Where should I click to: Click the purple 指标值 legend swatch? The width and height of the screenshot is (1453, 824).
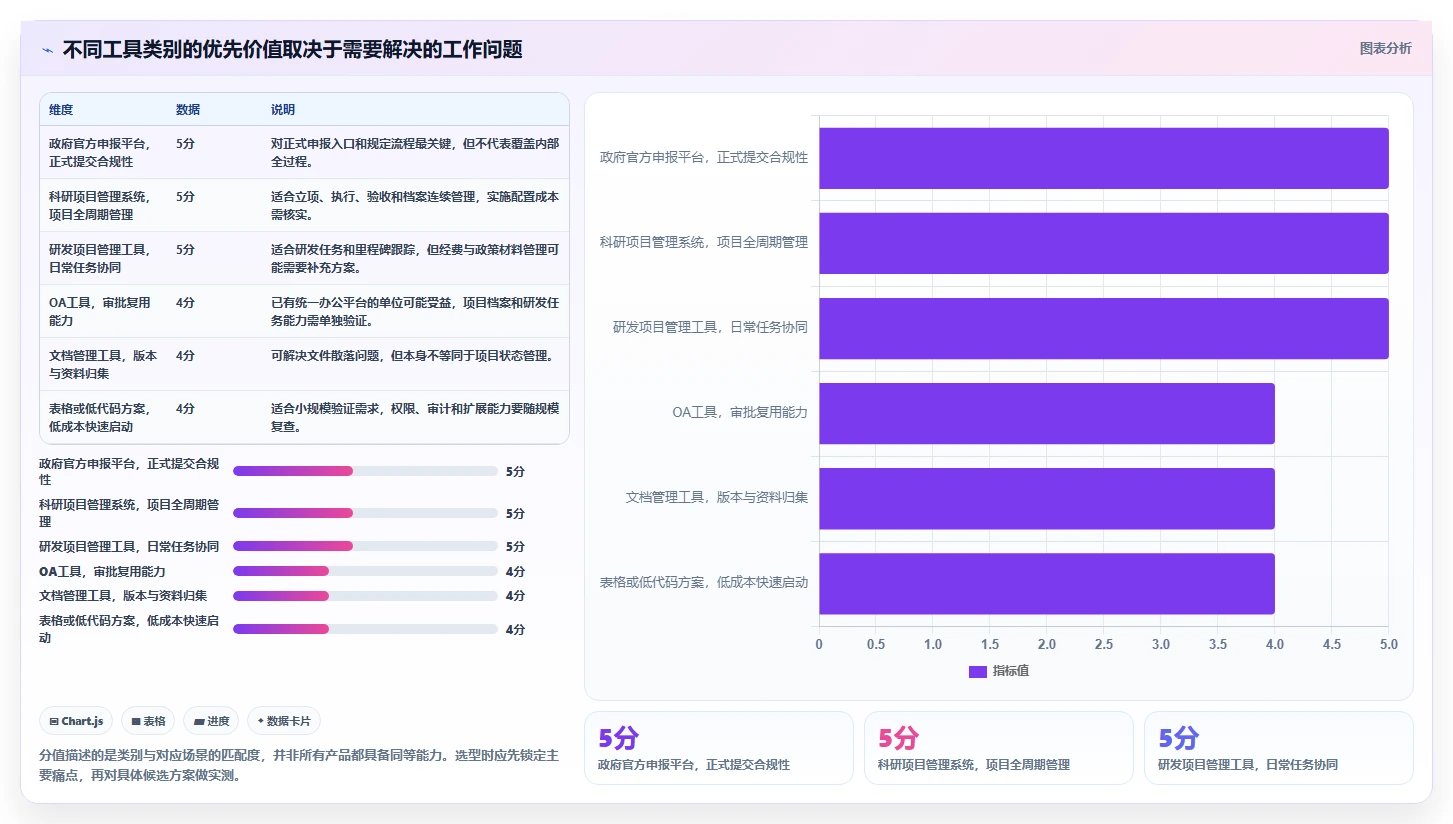(978, 671)
